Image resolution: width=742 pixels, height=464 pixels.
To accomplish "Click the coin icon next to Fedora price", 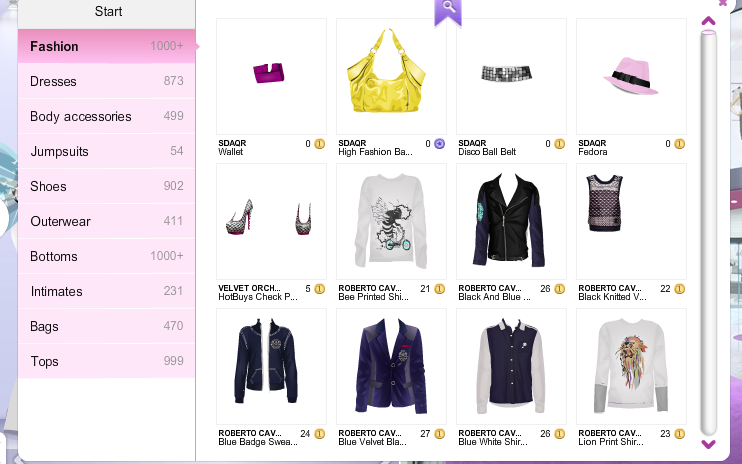I will coord(680,144).
